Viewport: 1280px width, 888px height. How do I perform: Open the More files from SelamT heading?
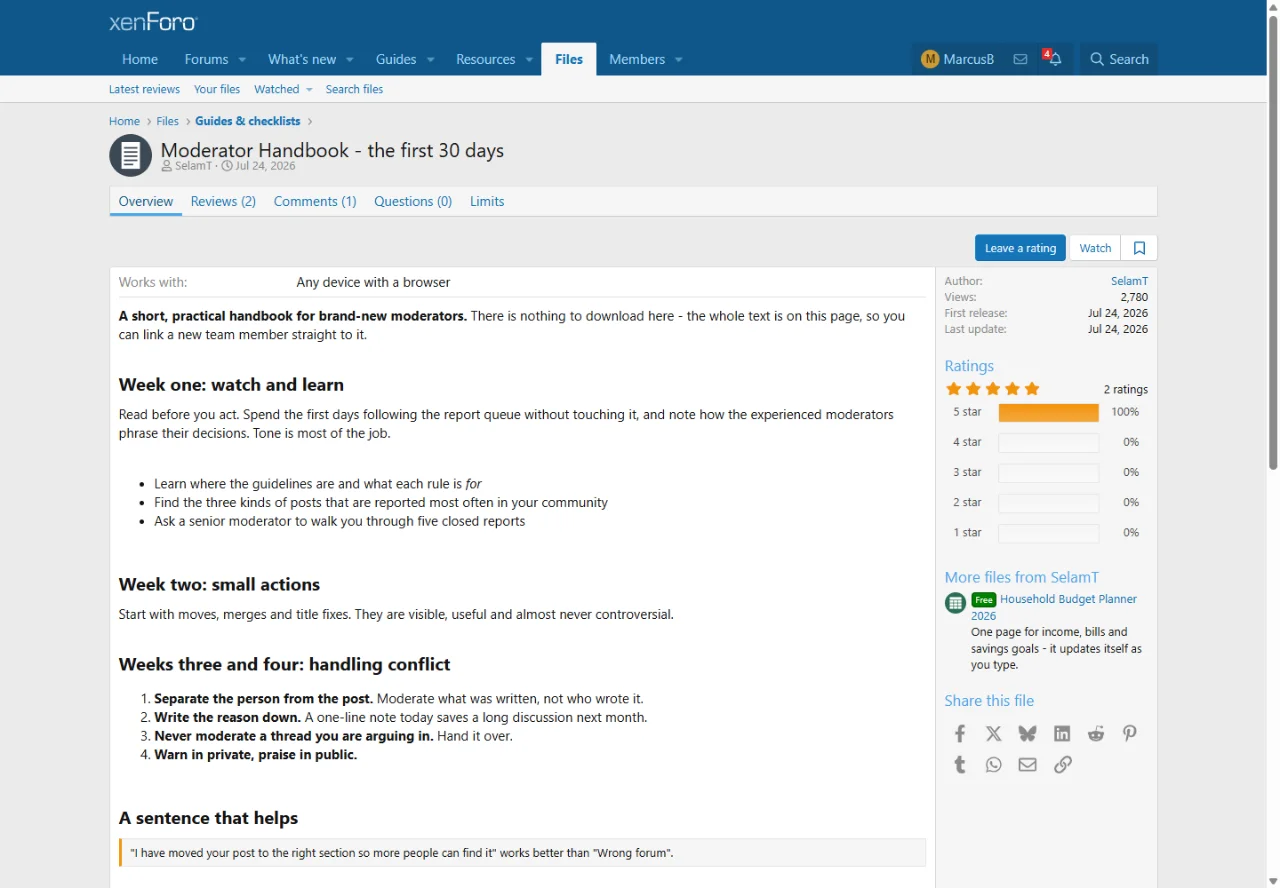point(1021,577)
